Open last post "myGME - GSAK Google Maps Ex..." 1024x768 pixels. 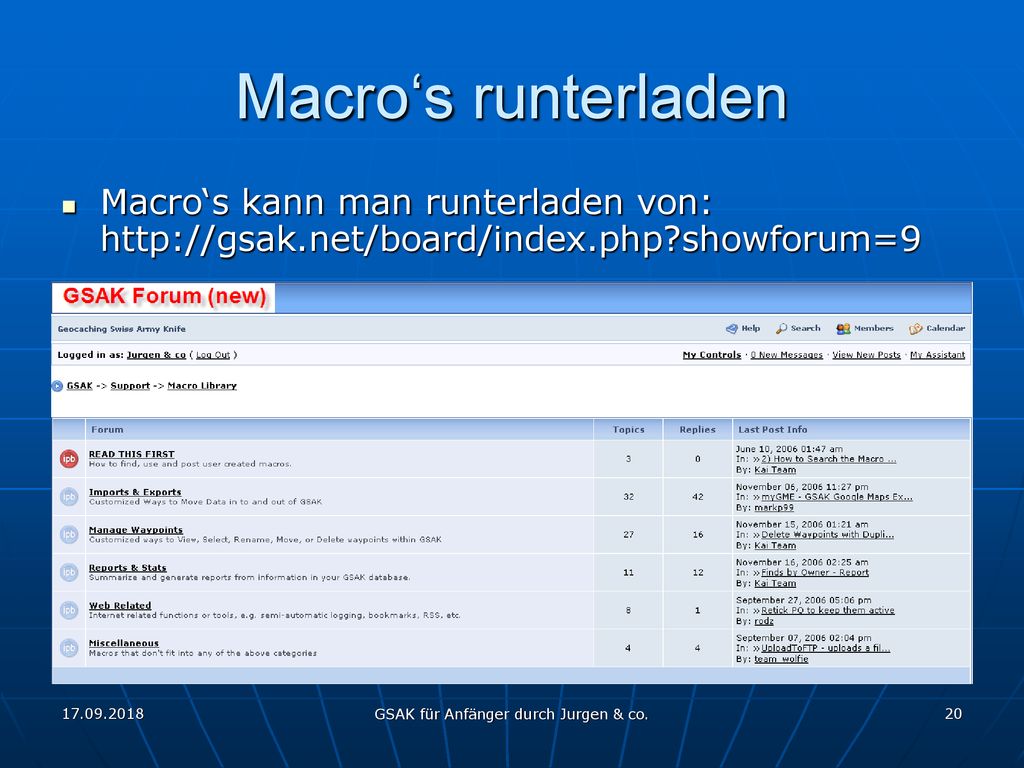(837, 497)
